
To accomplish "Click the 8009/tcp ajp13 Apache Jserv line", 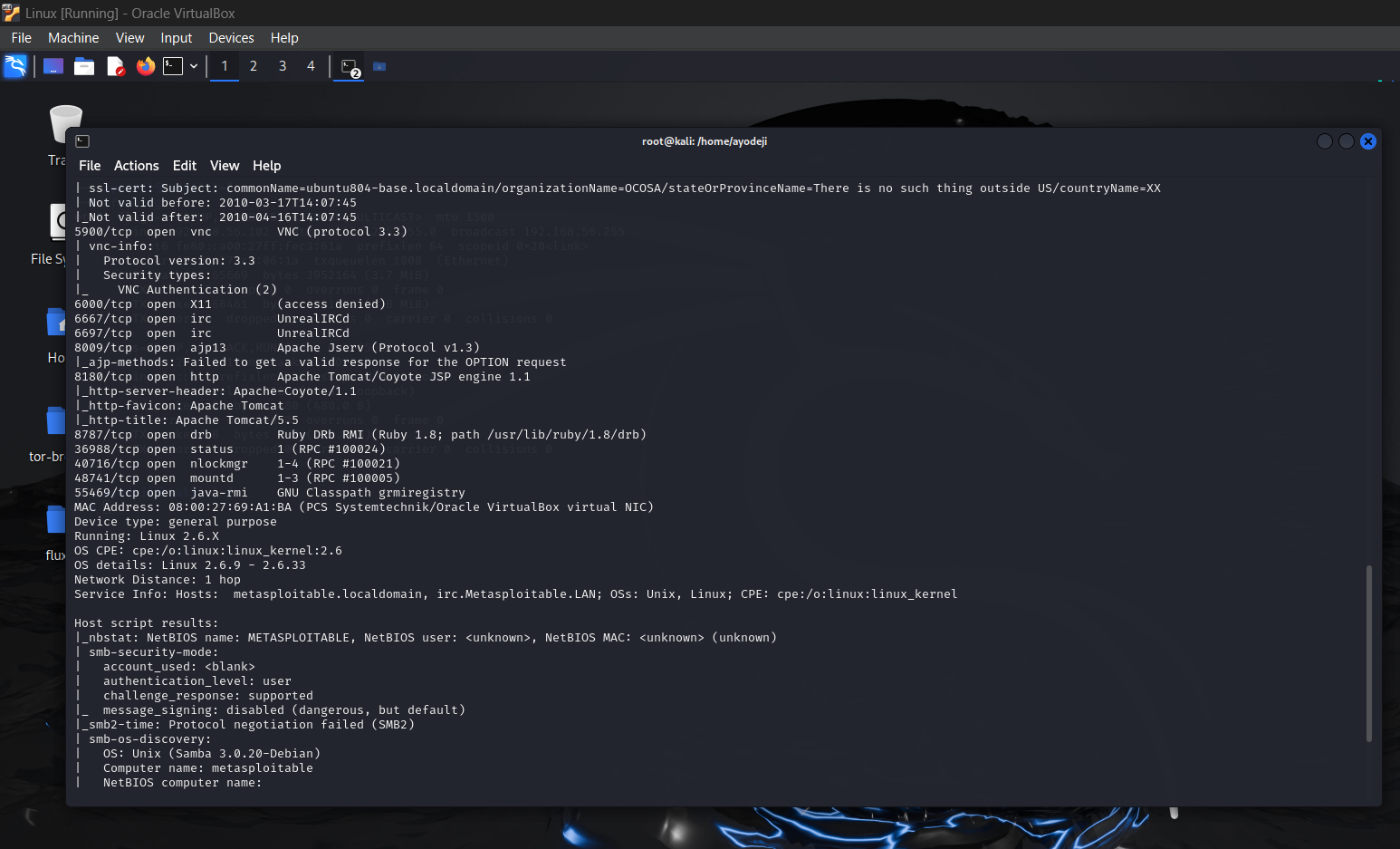I will point(277,348).
